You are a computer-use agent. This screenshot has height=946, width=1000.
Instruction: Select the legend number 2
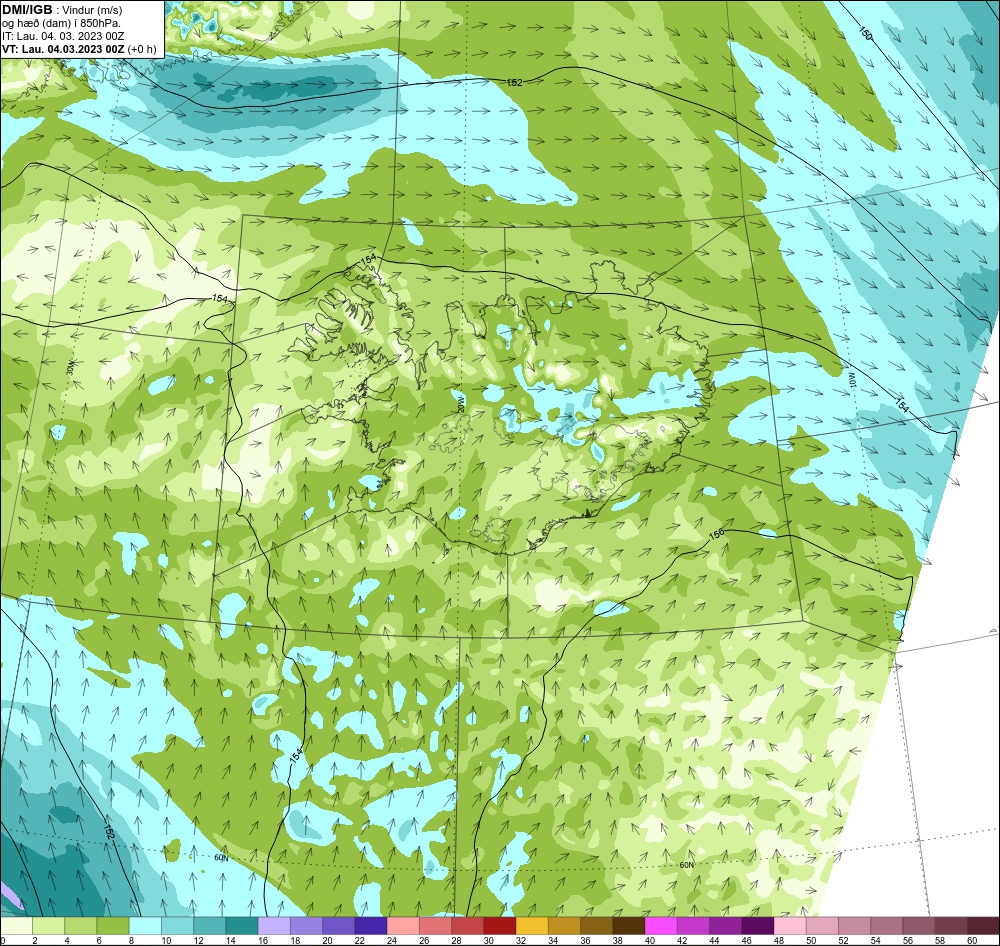click(x=35, y=940)
